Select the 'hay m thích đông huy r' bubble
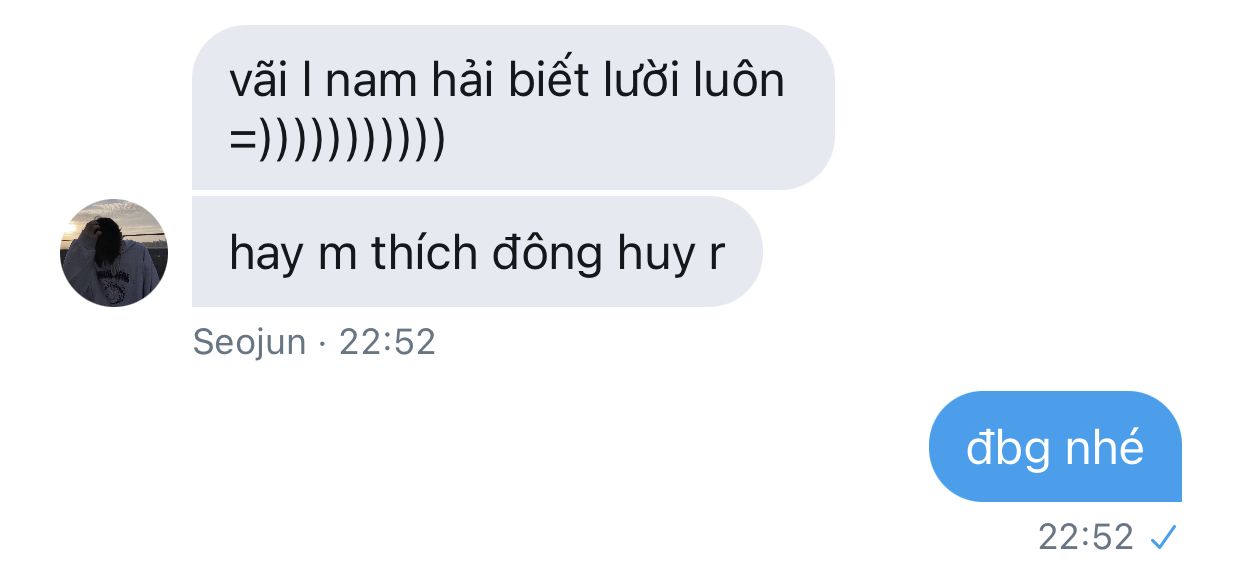Screen dimensions: 1242x579 pos(477,252)
